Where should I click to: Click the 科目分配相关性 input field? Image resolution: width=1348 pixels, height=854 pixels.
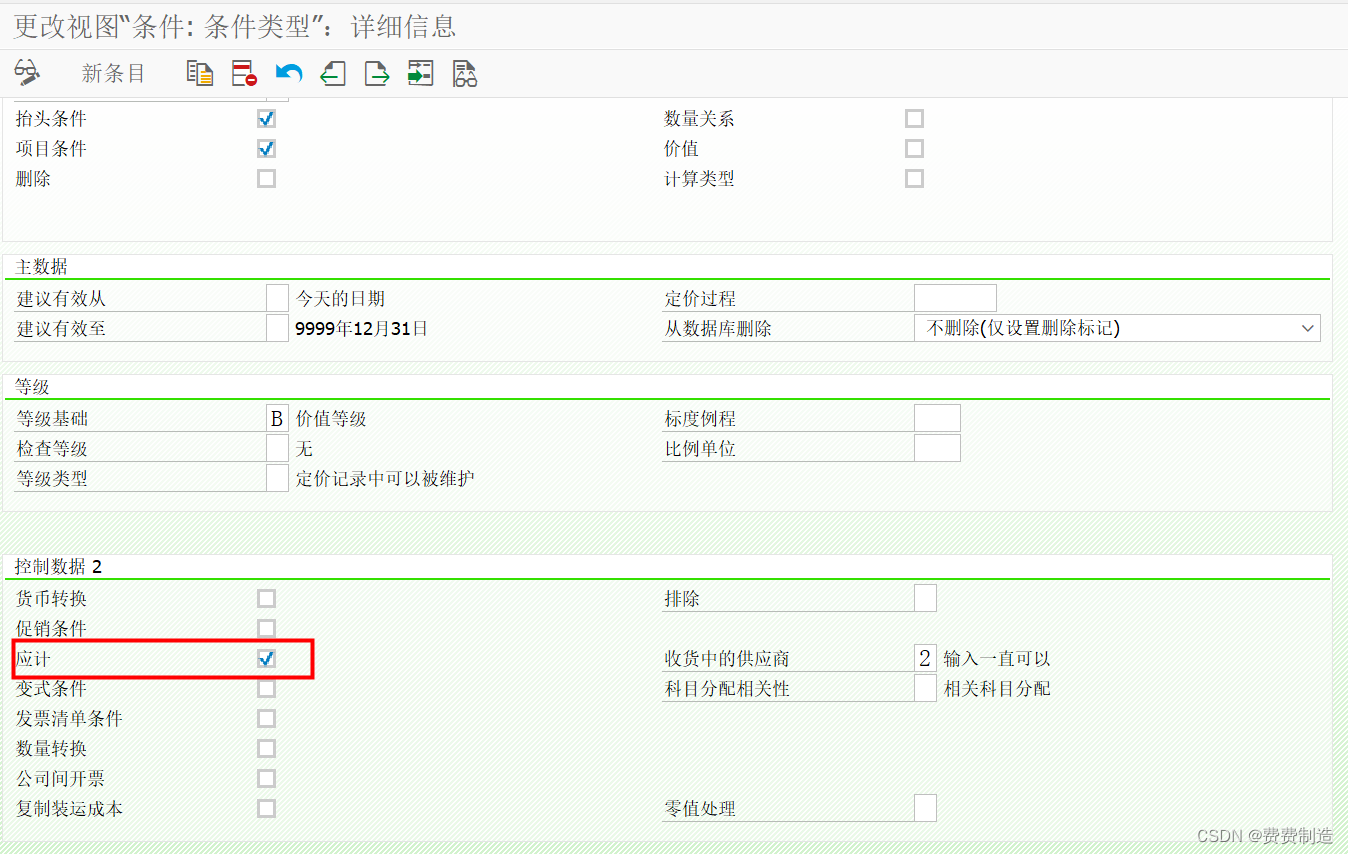[x=925, y=688]
